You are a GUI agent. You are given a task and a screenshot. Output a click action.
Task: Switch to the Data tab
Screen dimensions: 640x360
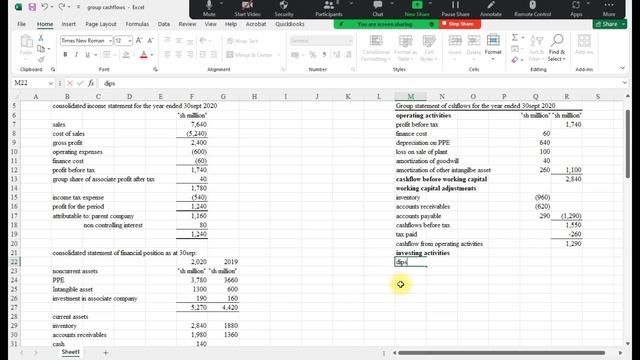tap(164, 24)
